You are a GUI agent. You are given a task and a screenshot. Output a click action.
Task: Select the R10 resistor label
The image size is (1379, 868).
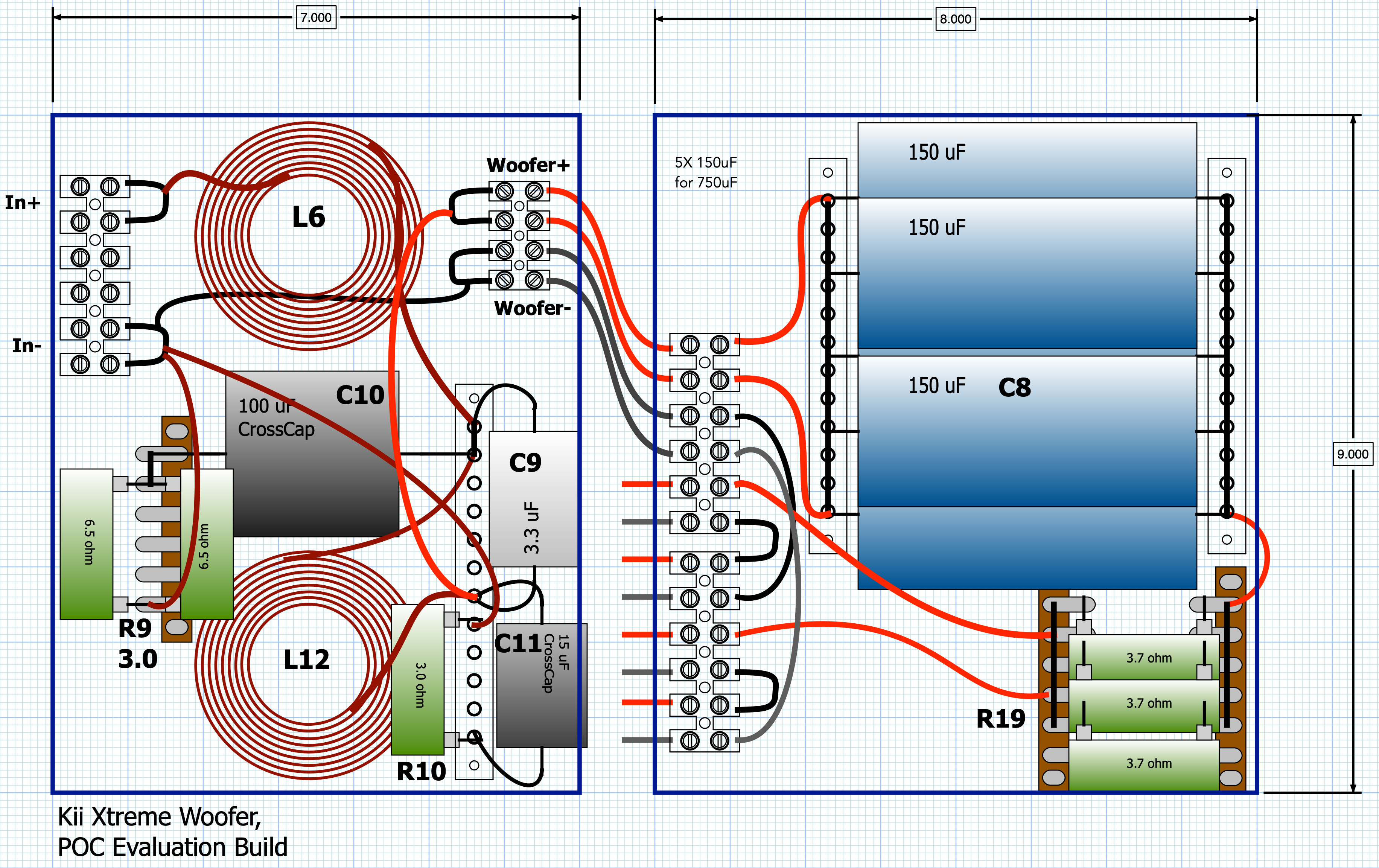click(422, 772)
